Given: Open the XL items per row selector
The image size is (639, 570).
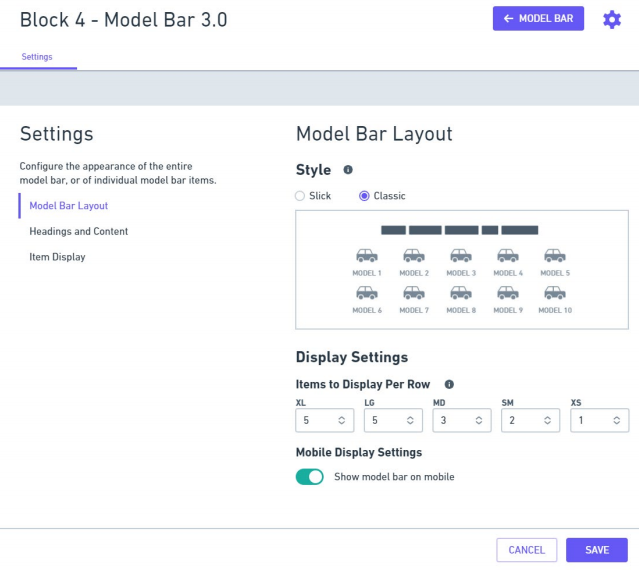Looking at the screenshot, I should 325,421.
